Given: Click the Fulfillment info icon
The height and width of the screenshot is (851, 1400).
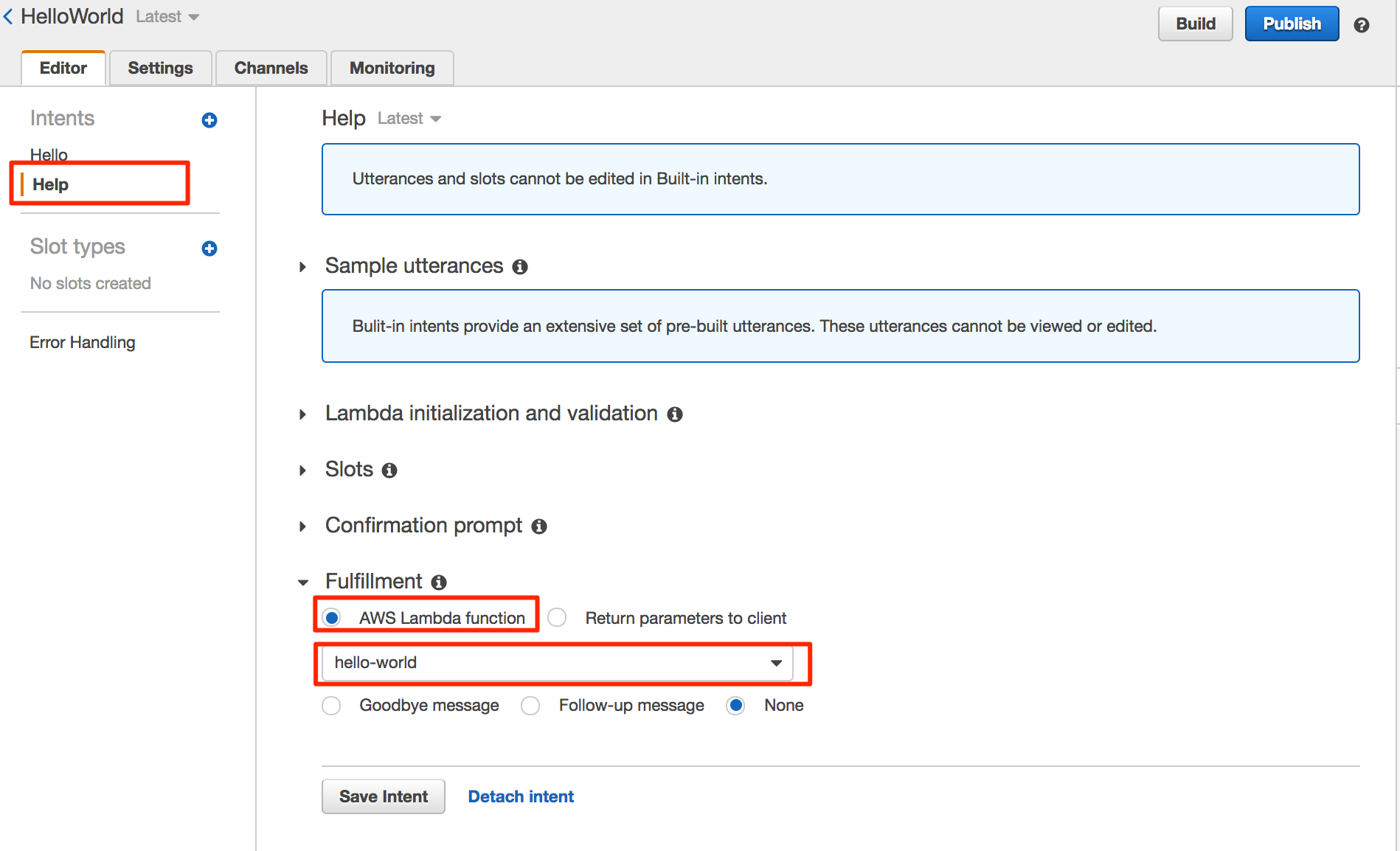Looking at the screenshot, I should click(439, 583).
